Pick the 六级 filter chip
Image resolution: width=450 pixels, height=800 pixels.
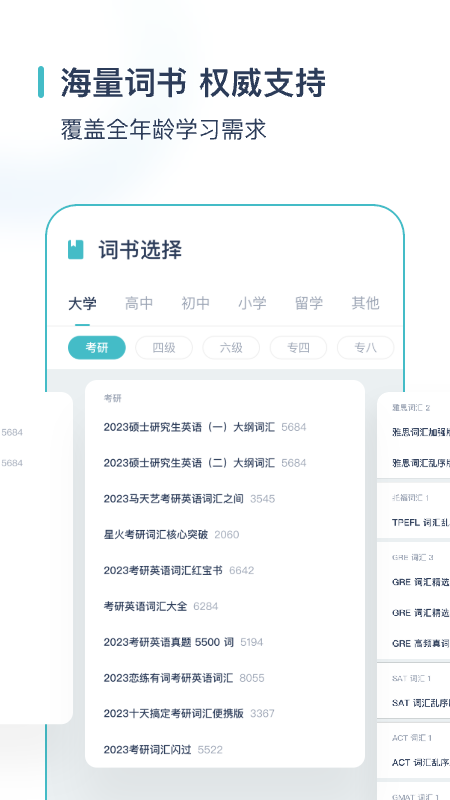pos(231,347)
